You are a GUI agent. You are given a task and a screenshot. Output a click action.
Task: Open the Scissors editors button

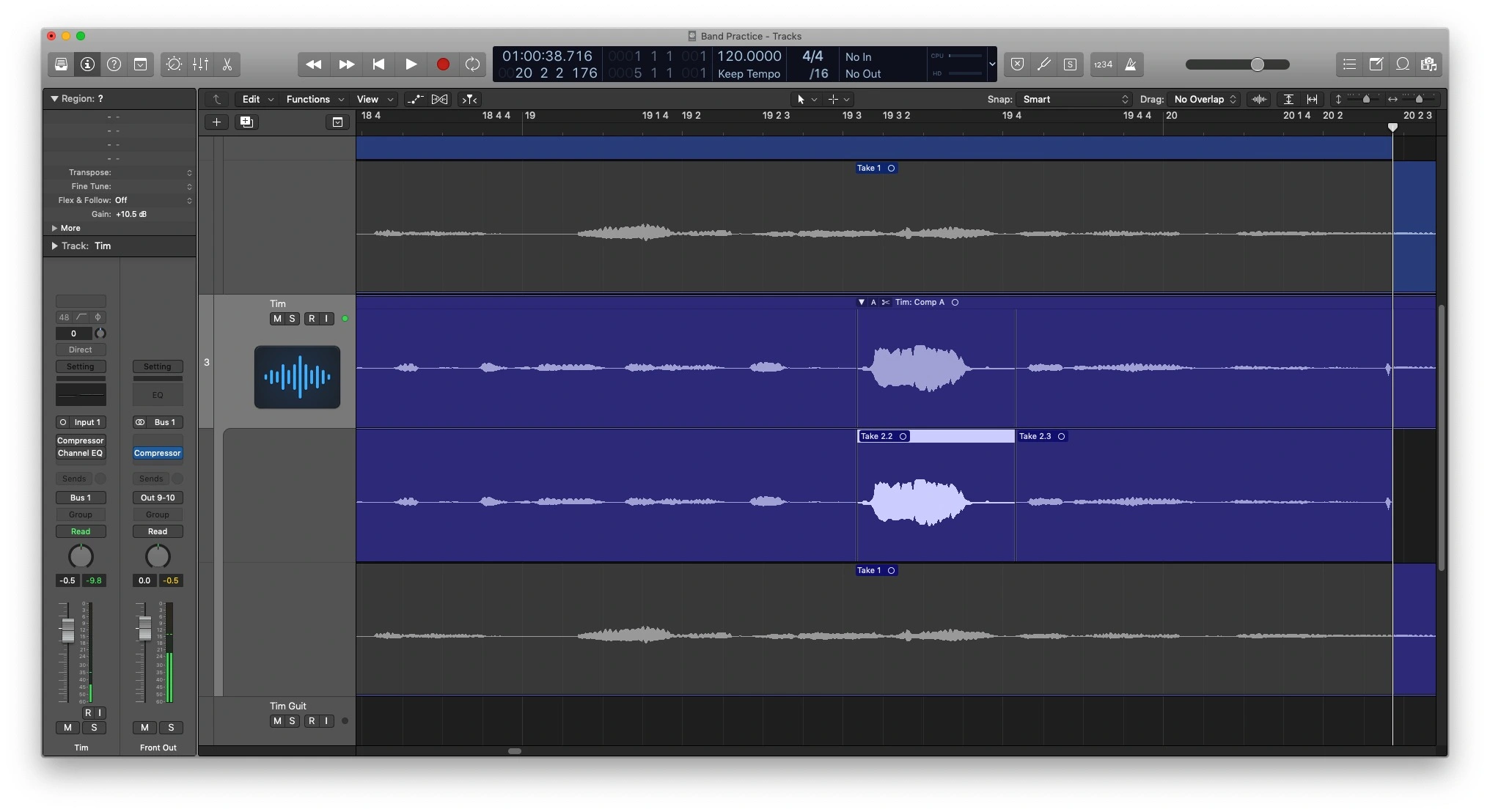[227, 64]
